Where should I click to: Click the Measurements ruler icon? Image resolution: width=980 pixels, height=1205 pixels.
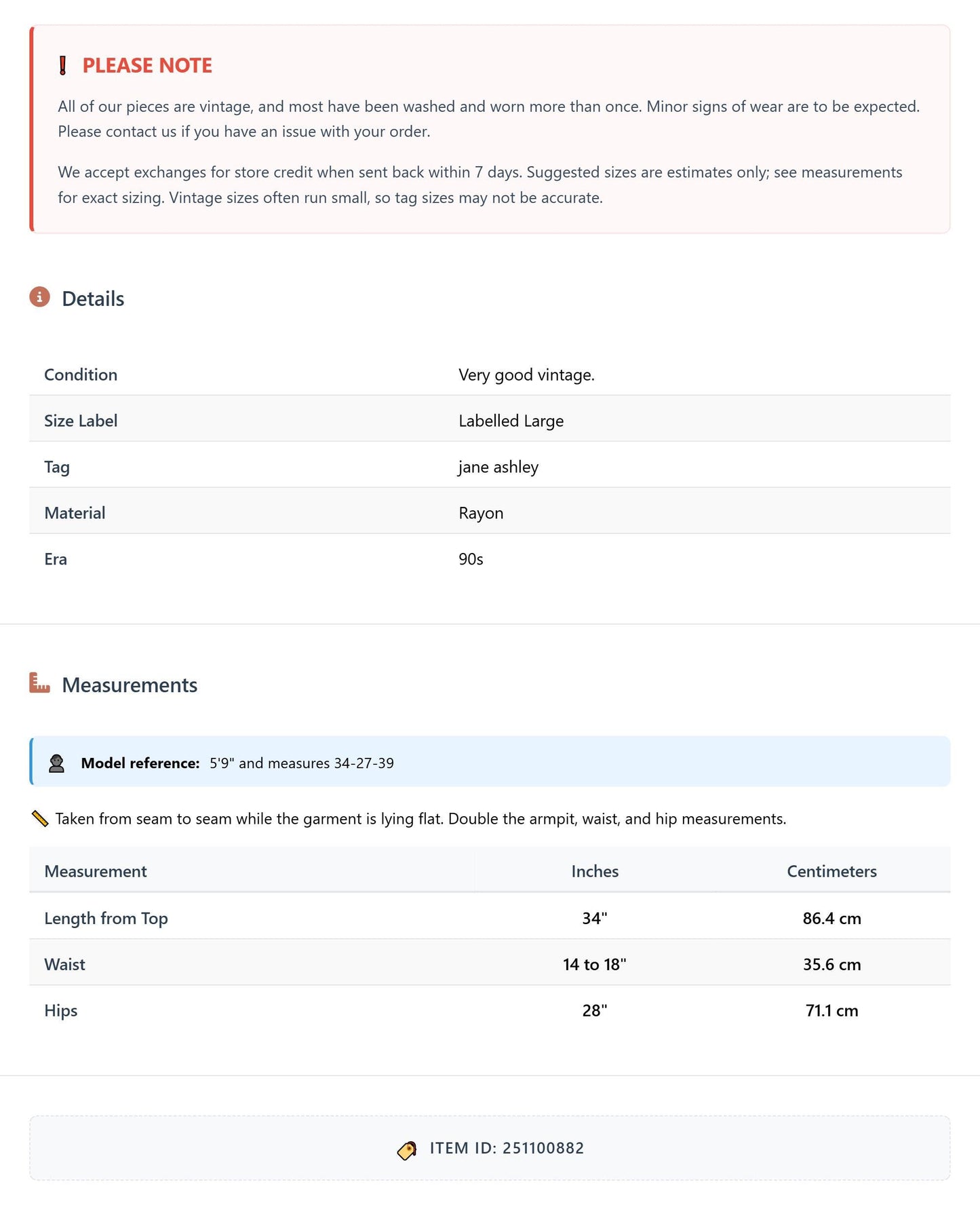pyautogui.click(x=40, y=683)
